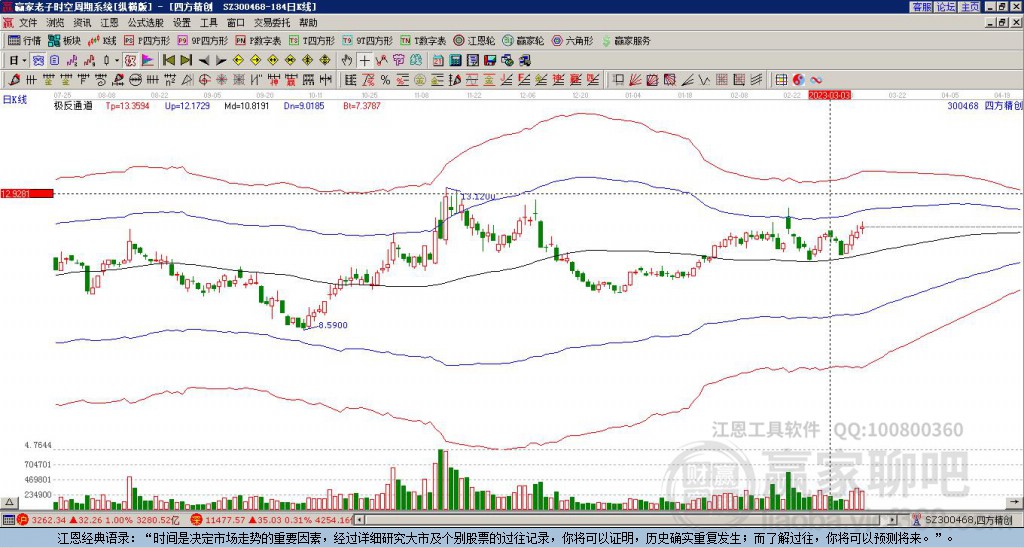Open the calculator icon
Image resolution: width=1024 pixels, height=548 pixels.
coord(456,61)
